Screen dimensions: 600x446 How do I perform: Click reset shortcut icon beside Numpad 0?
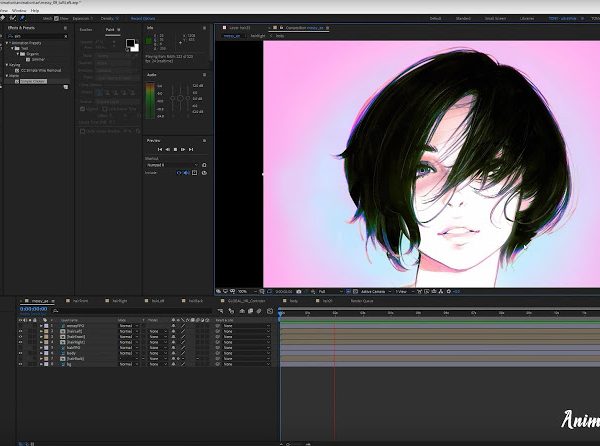click(204, 165)
